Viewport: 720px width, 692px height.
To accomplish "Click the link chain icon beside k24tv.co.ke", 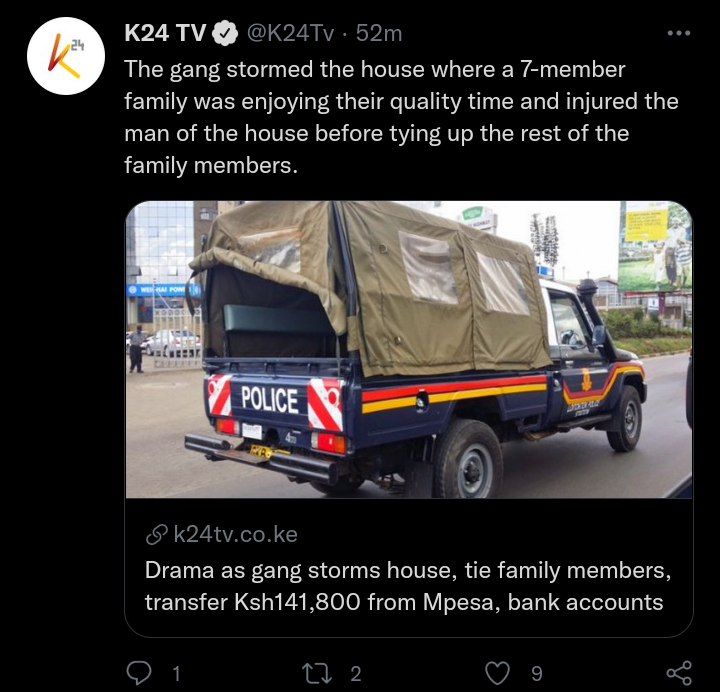I will coord(156,535).
